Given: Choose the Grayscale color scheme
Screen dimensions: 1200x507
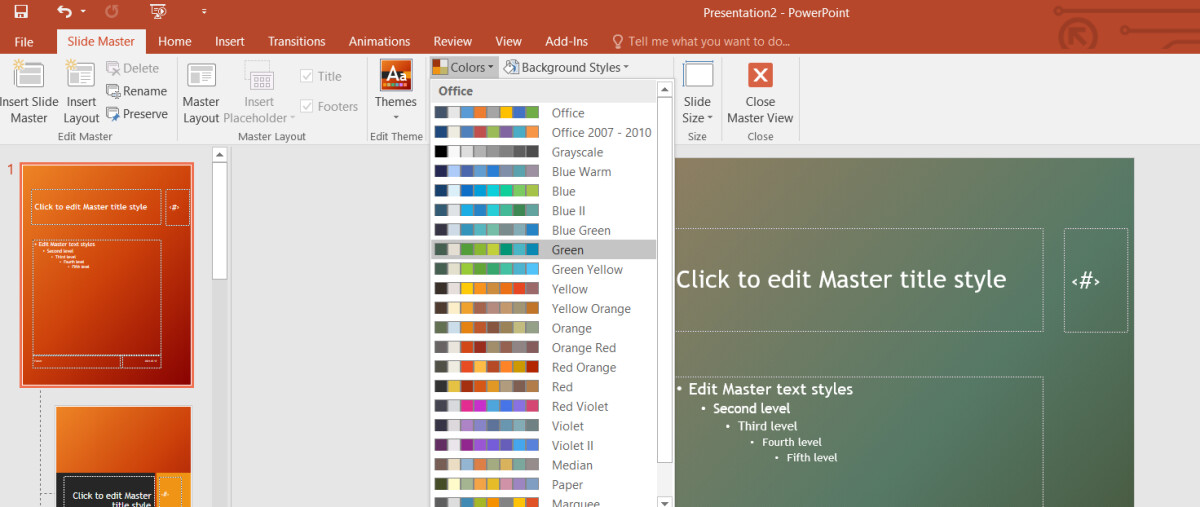Looking at the screenshot, I should 544,152.
